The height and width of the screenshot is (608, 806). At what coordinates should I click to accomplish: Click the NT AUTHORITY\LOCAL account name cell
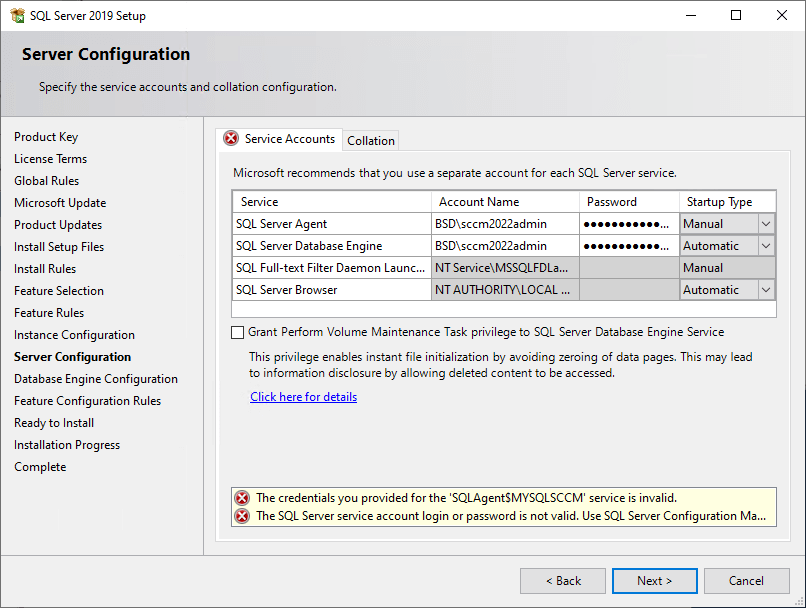point(505,290)
